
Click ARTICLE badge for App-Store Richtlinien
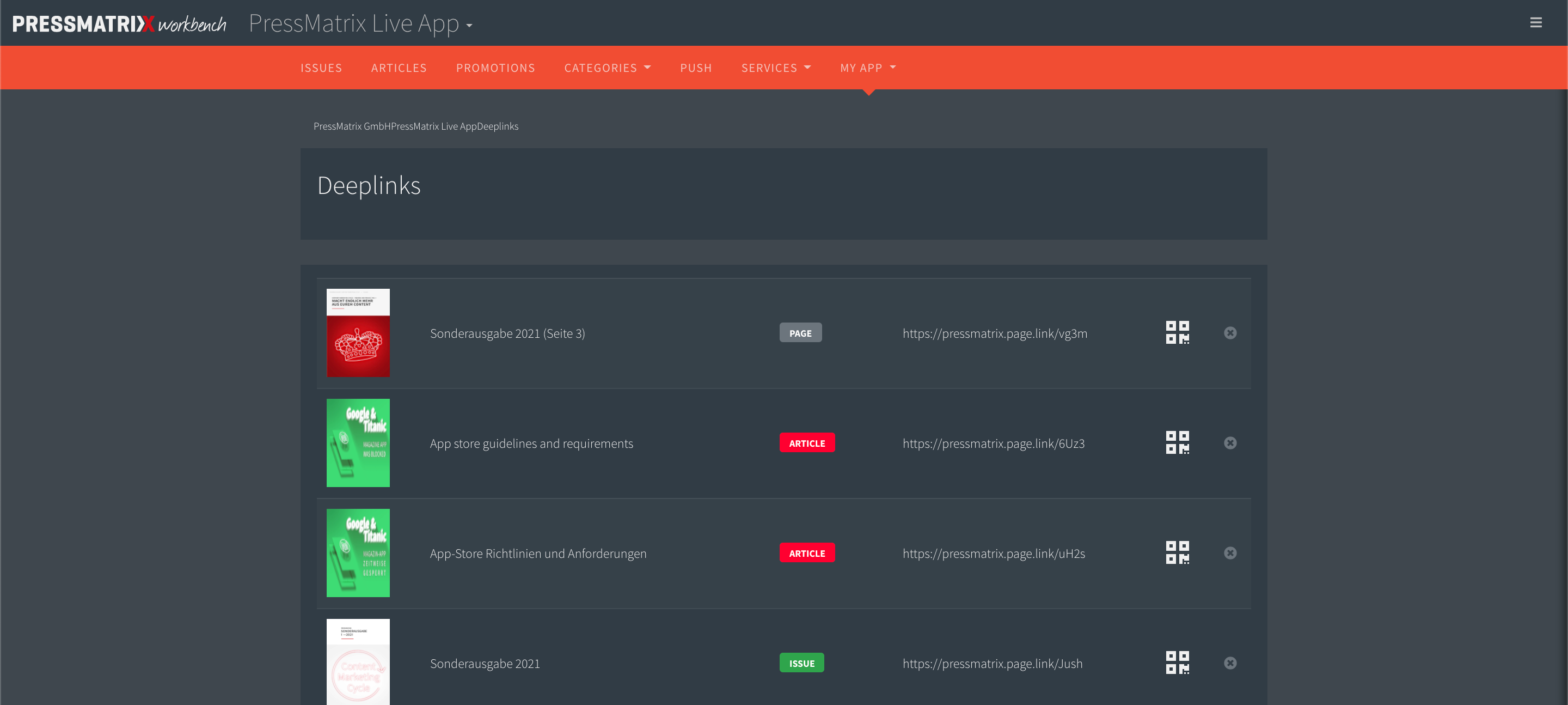click(x=807, y=552)
